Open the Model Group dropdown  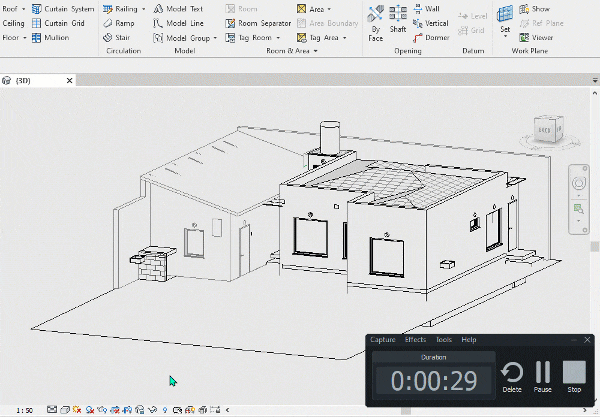click(x=215, y=38)
